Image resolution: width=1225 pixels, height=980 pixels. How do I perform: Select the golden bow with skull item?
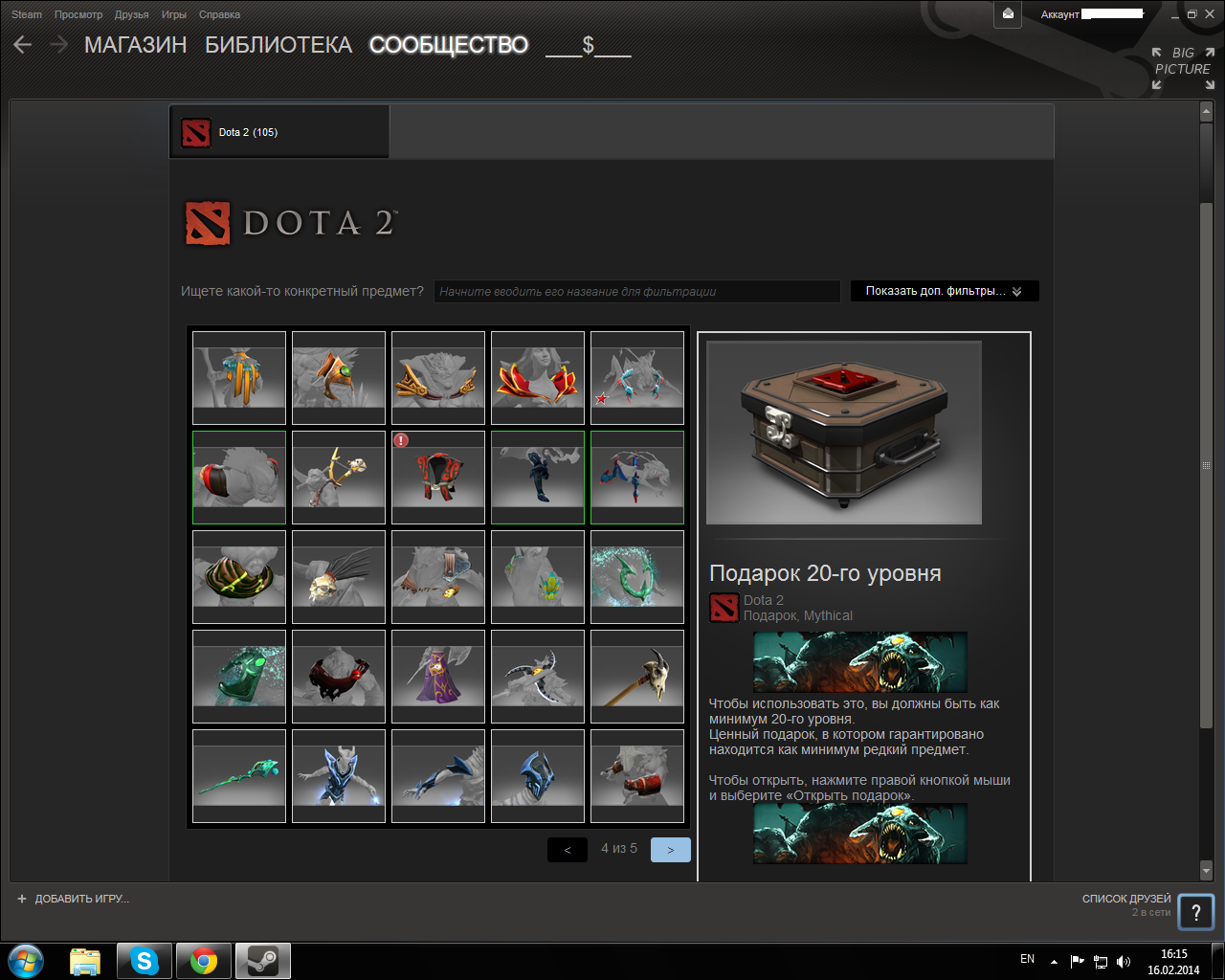[339, 478]
